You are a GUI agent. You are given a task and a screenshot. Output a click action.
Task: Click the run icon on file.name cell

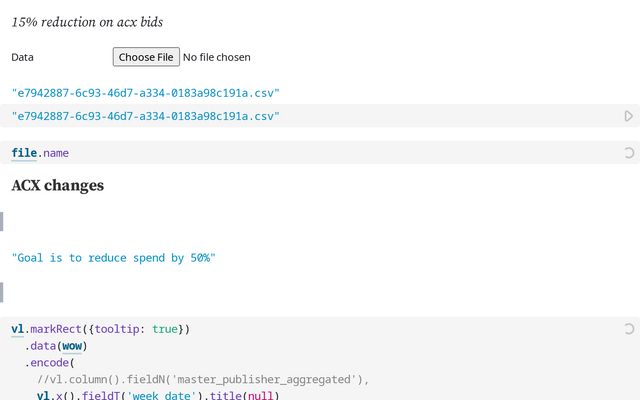pos(628,153)
